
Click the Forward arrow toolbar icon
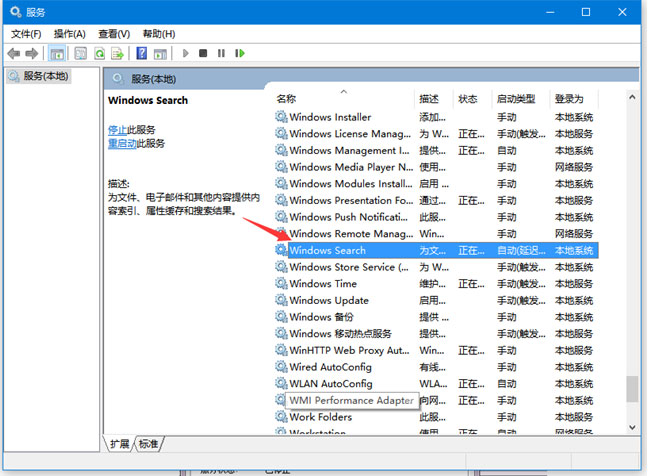32,53
